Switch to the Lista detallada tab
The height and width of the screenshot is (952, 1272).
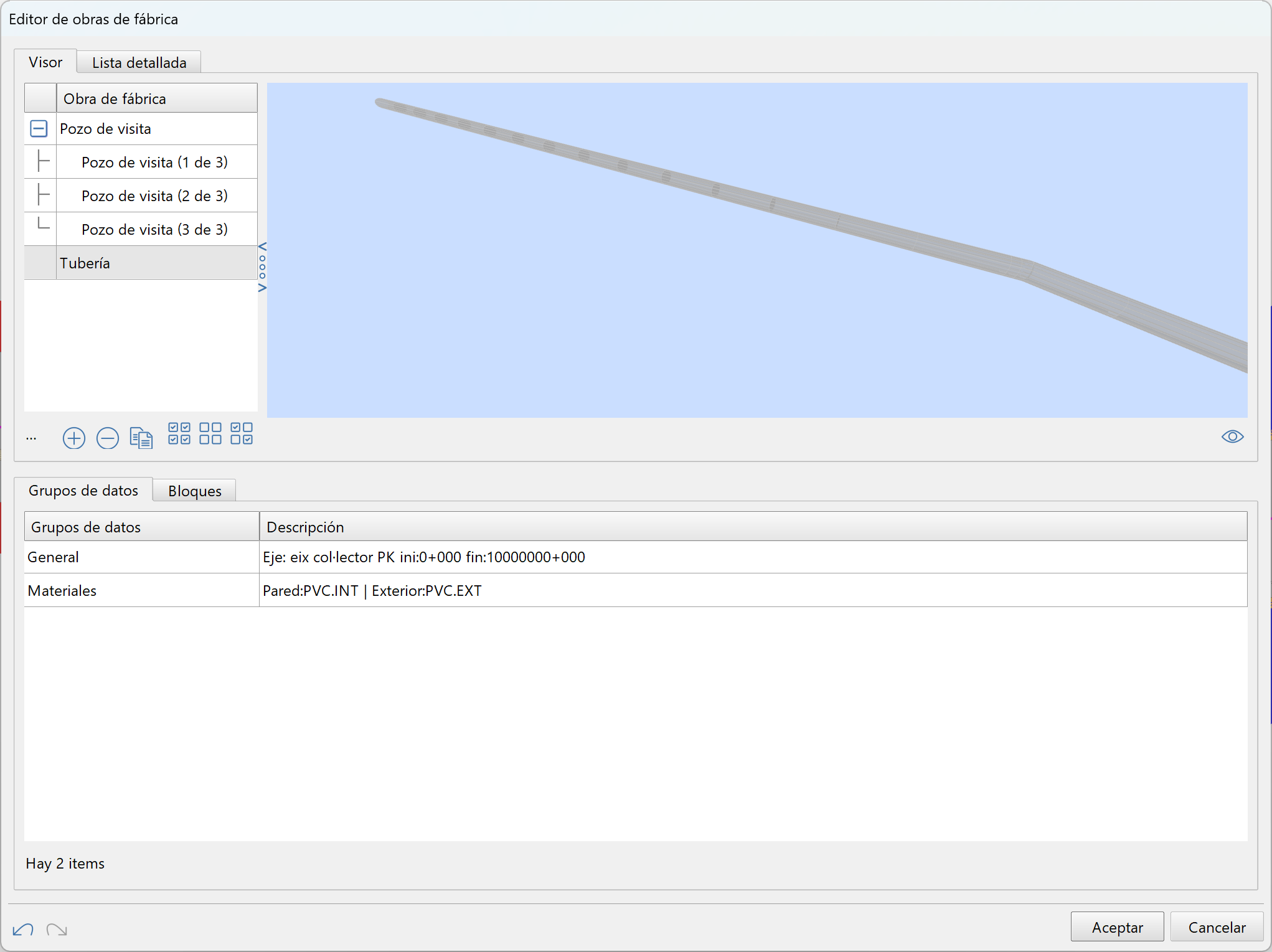(139, 63)
